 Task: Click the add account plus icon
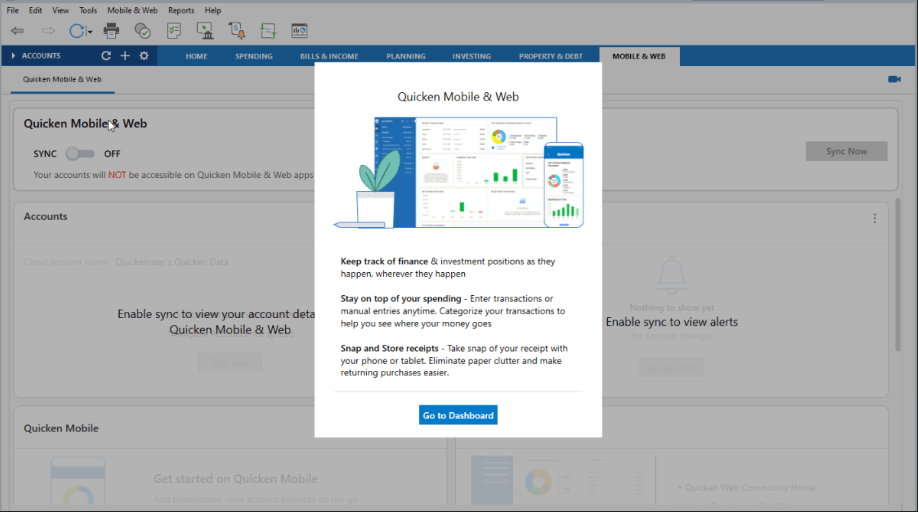point(125,56)
